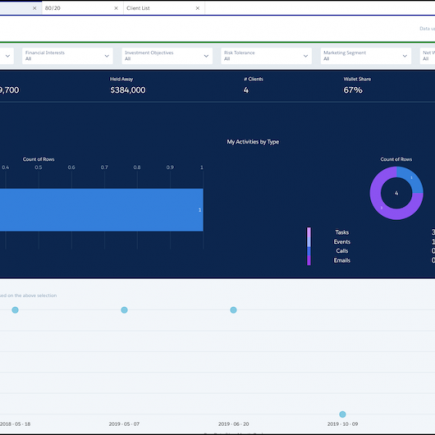The image size is (435, 435).
Task: Click the Financial Interests chevron arrow
Action: 107,56
